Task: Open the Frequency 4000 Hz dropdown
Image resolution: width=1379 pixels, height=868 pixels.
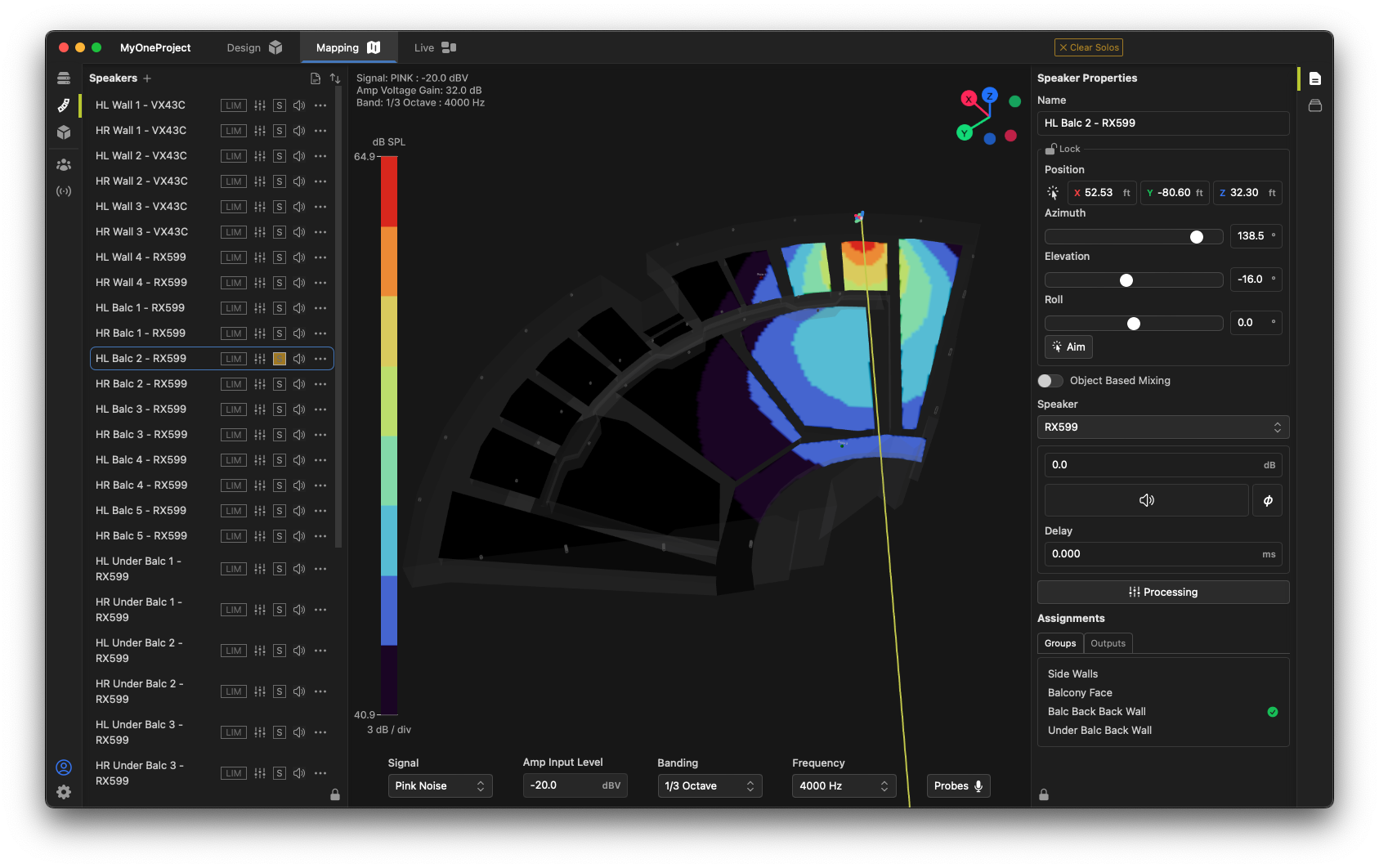Action: pyautogui.click(x=844, y=785)
